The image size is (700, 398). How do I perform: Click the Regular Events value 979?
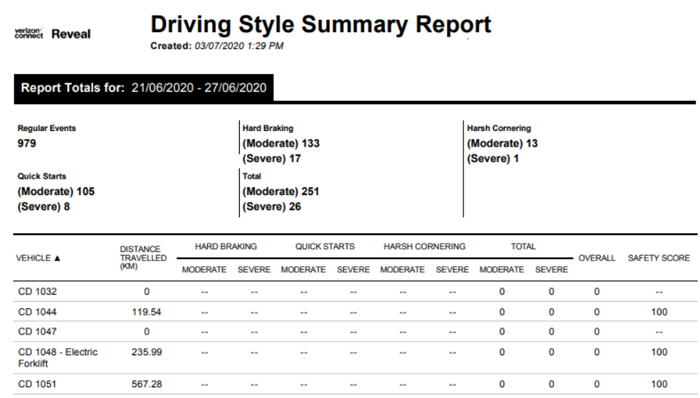[x=27, y=144]
